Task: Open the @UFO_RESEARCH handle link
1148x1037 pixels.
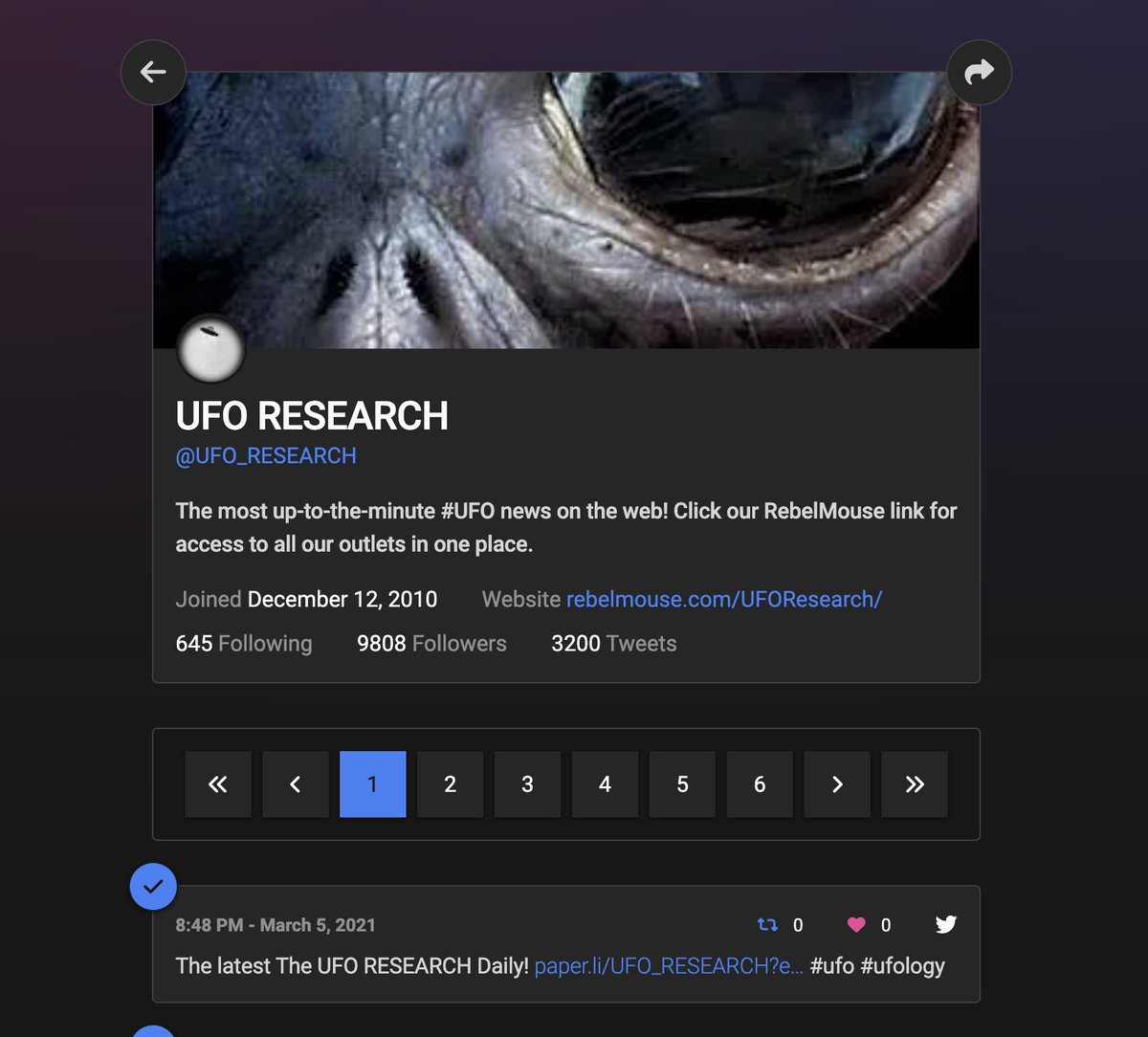Action: (x=266, y=456)
